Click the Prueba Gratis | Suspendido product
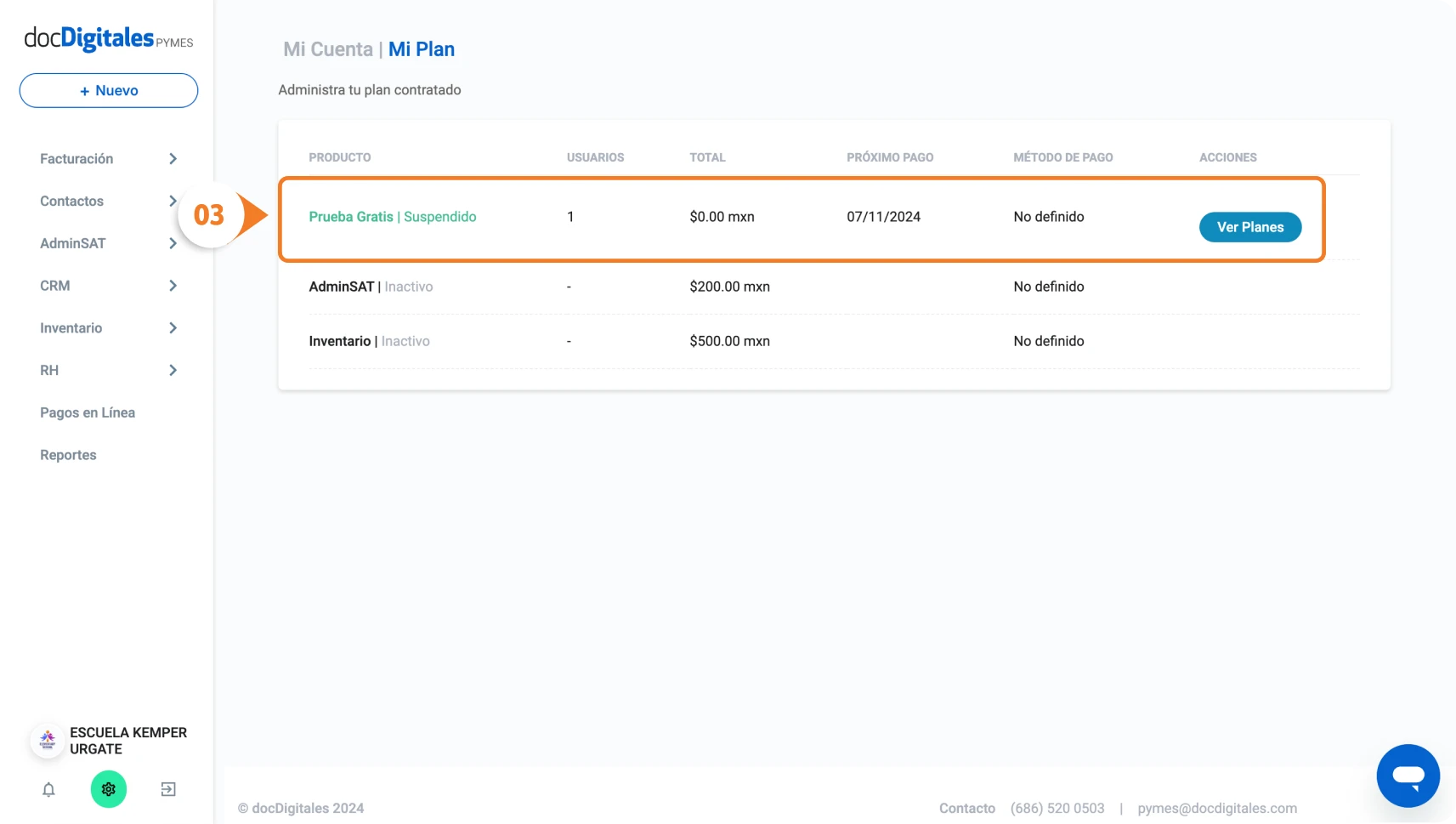This screenshot has width=1456, height=824. [x=393, y=217]
